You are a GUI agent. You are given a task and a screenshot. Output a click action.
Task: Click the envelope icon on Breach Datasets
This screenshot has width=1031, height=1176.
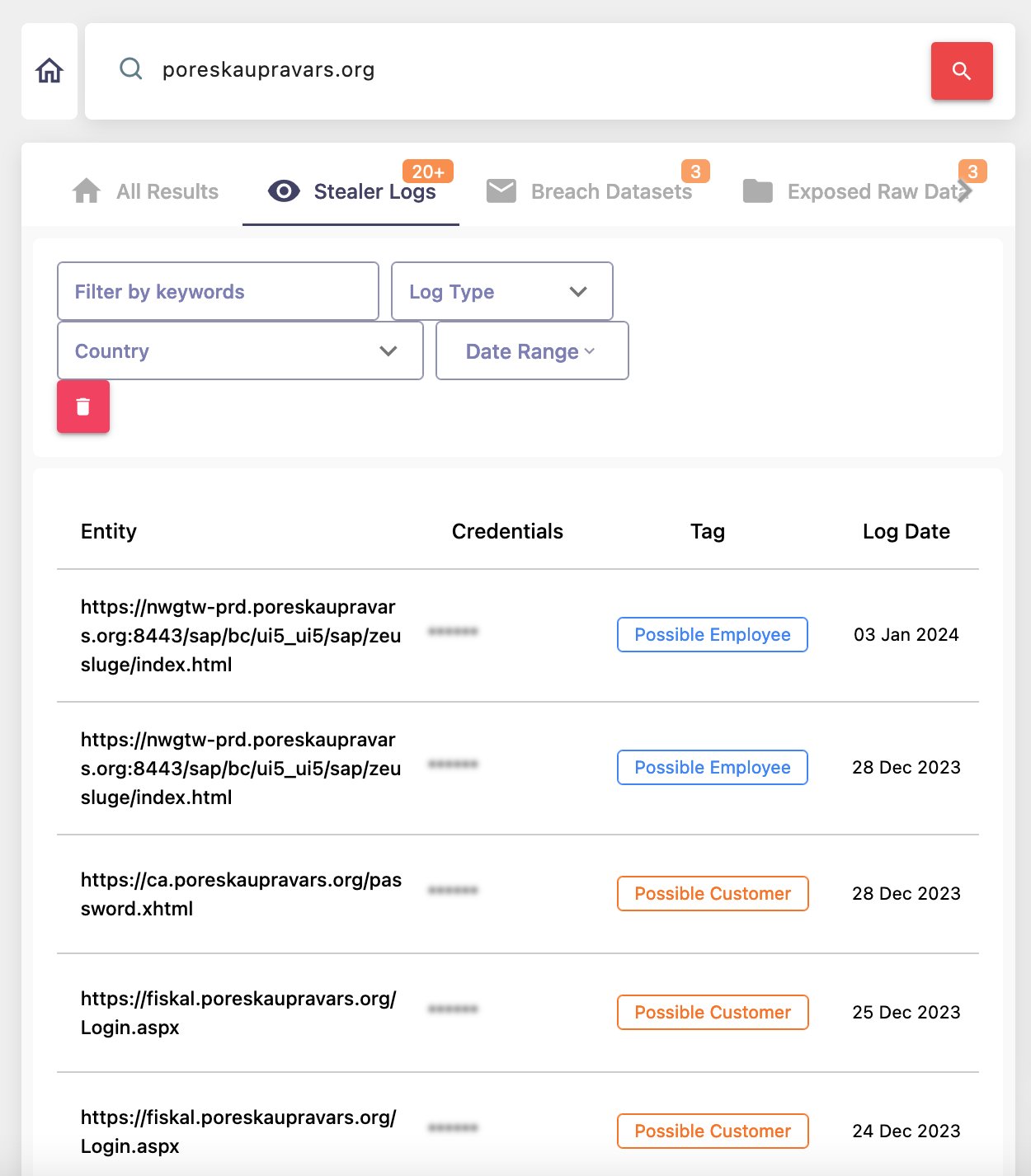501,191
